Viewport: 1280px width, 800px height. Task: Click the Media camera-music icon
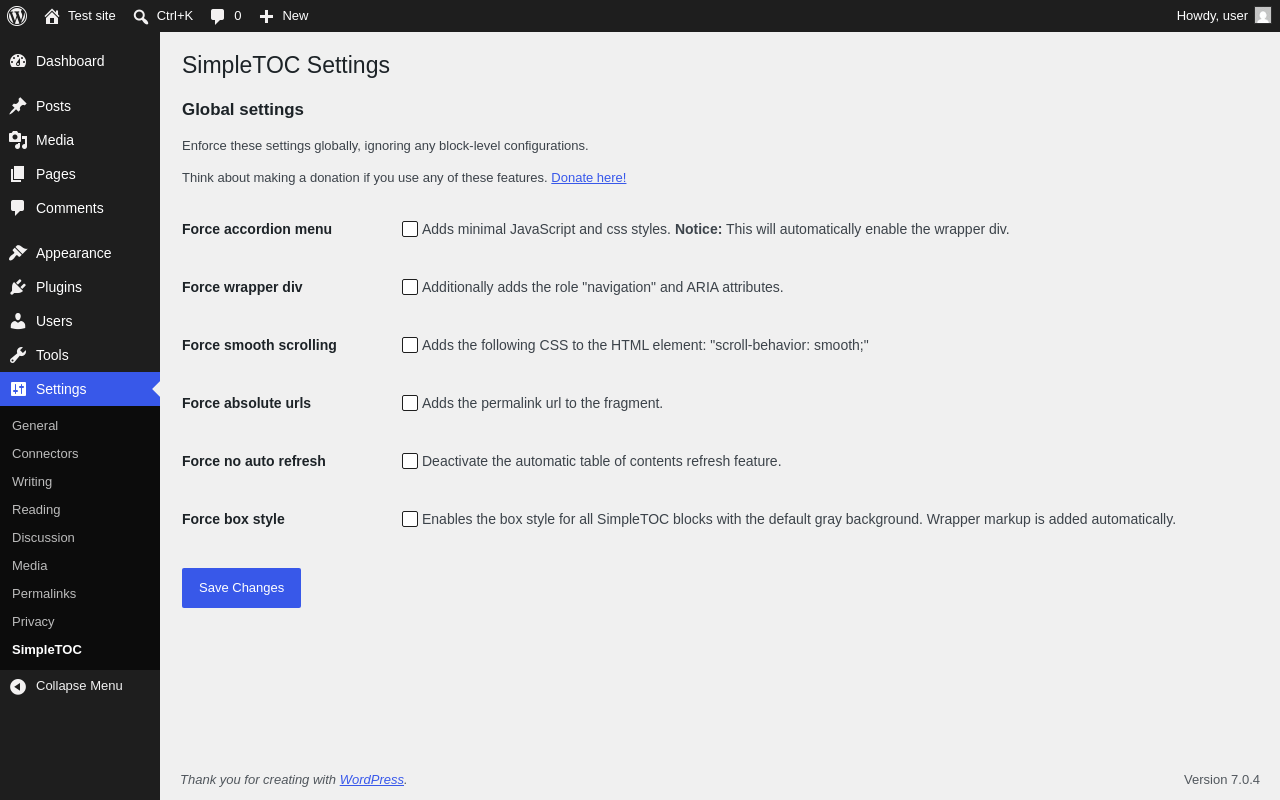(x=18, y=140)
